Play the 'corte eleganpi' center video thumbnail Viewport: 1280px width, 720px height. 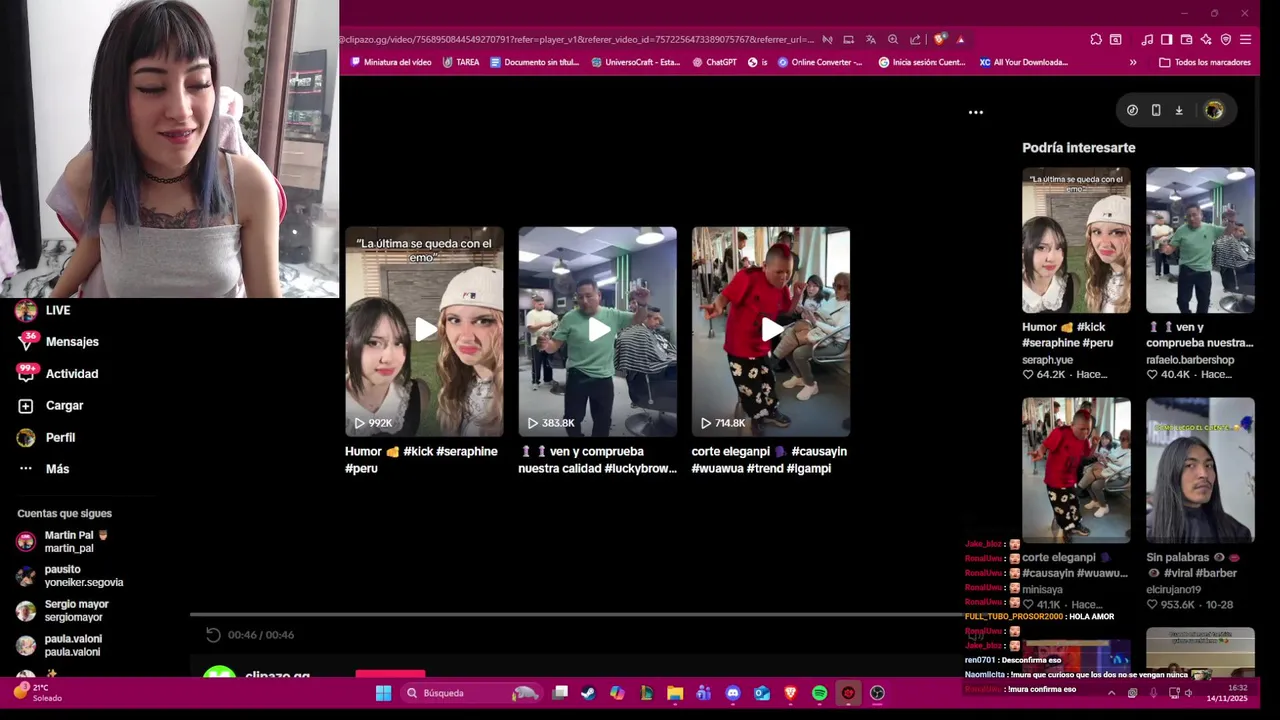point(771,331)
